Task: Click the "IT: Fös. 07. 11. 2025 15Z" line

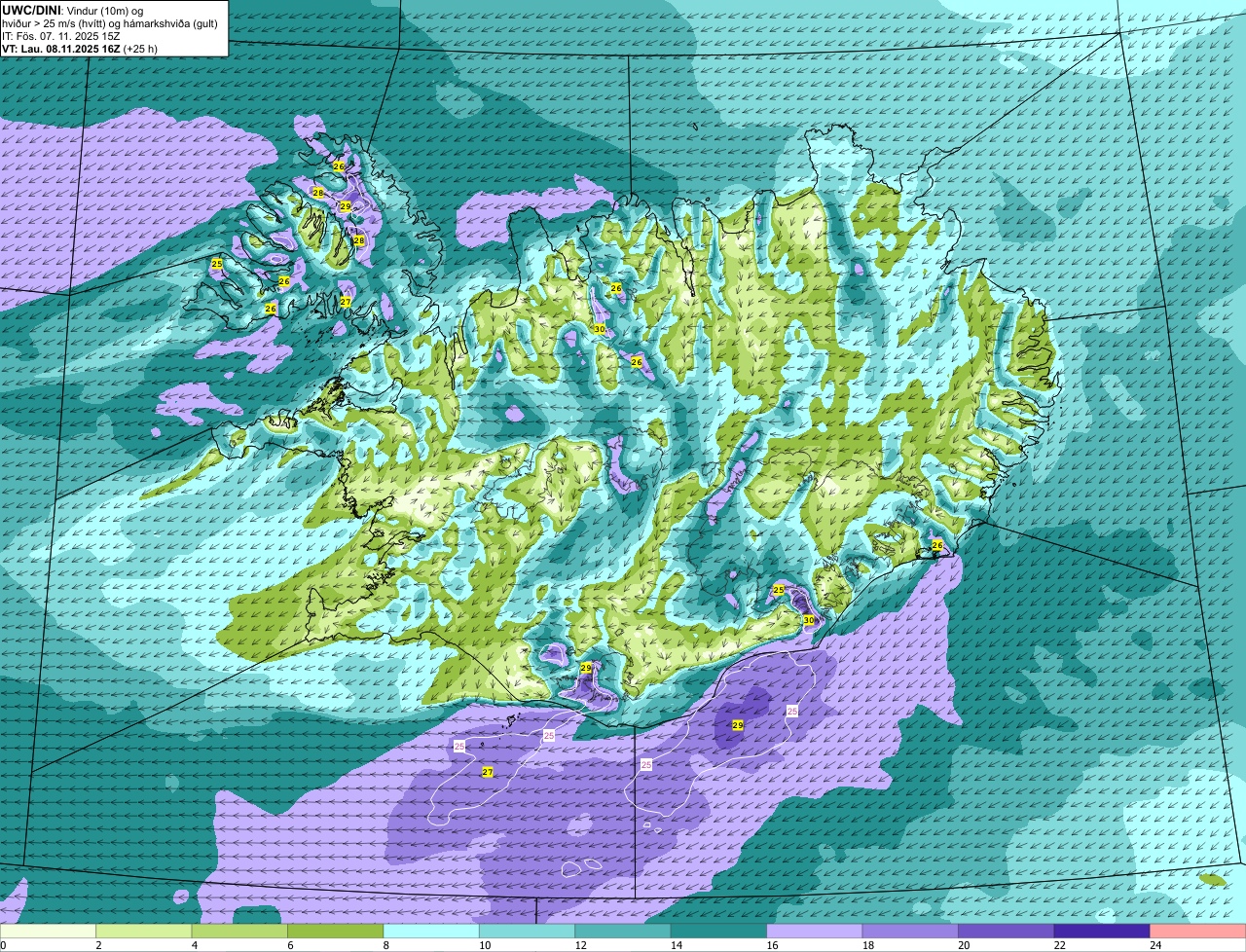Action: (59, 36)
